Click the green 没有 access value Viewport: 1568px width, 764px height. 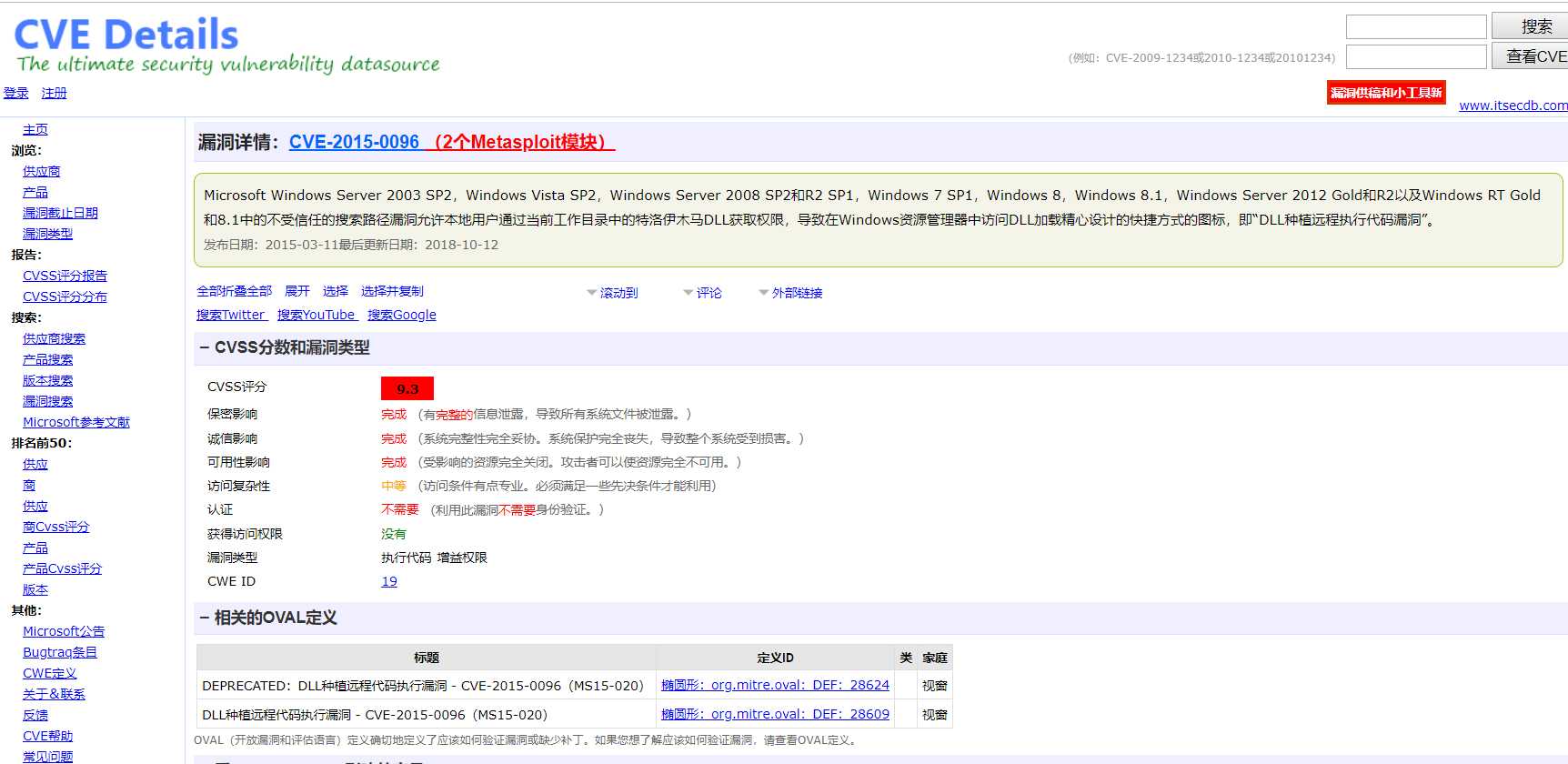coord(394,534)
